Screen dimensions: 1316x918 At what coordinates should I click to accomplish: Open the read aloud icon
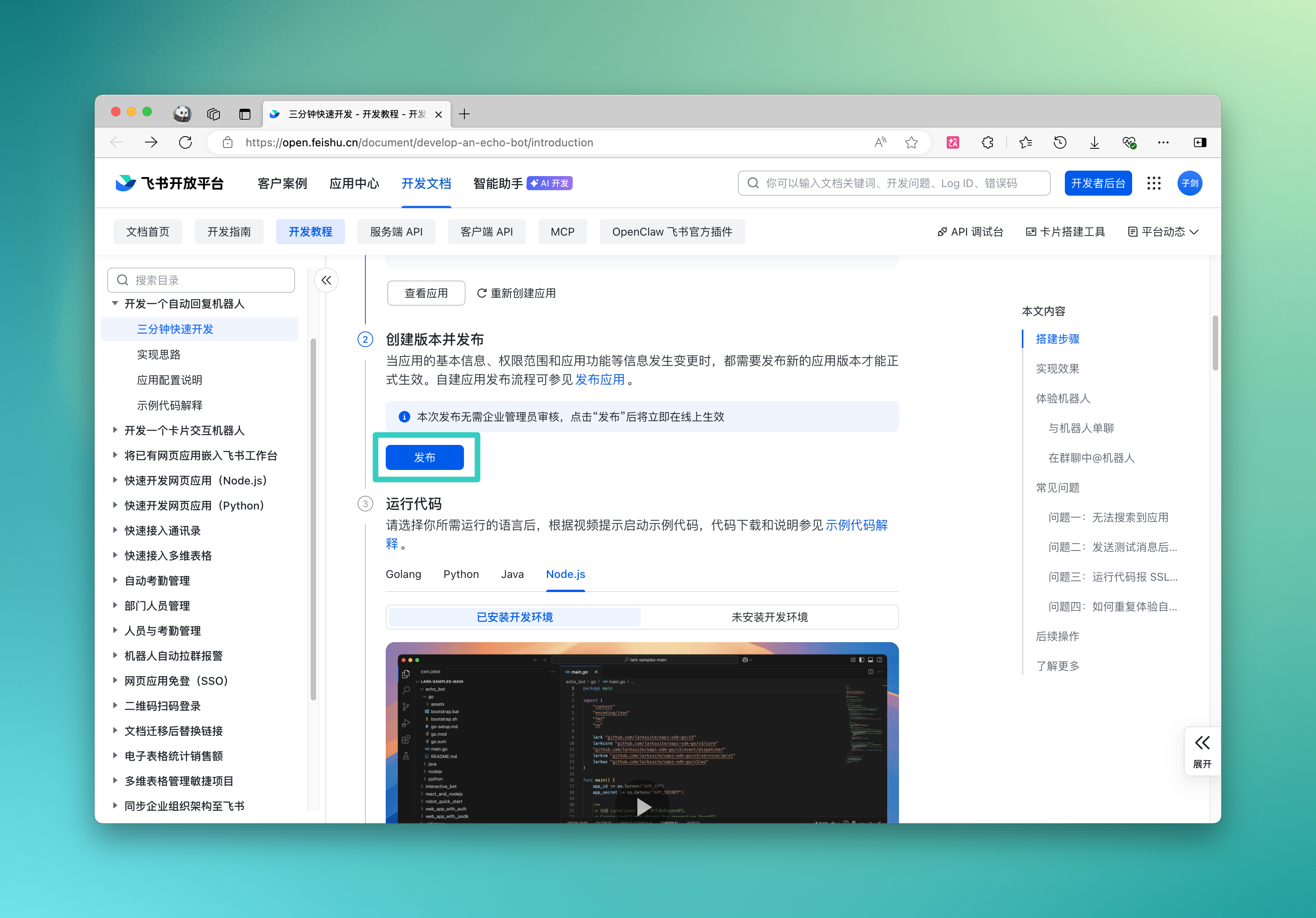[880, 142]
